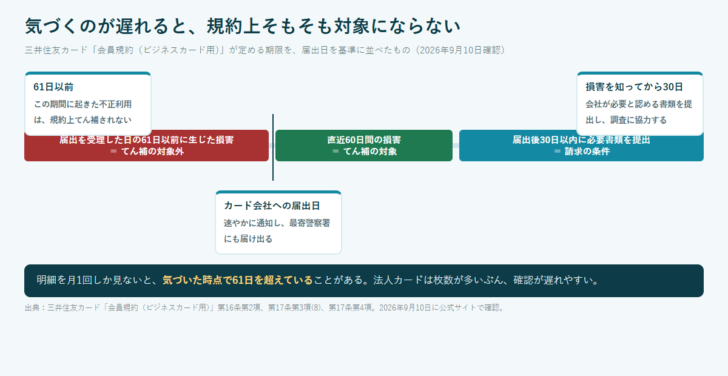Click the text この期間に起きた不正利用は、規約上てん補されない

click(83, 112)
